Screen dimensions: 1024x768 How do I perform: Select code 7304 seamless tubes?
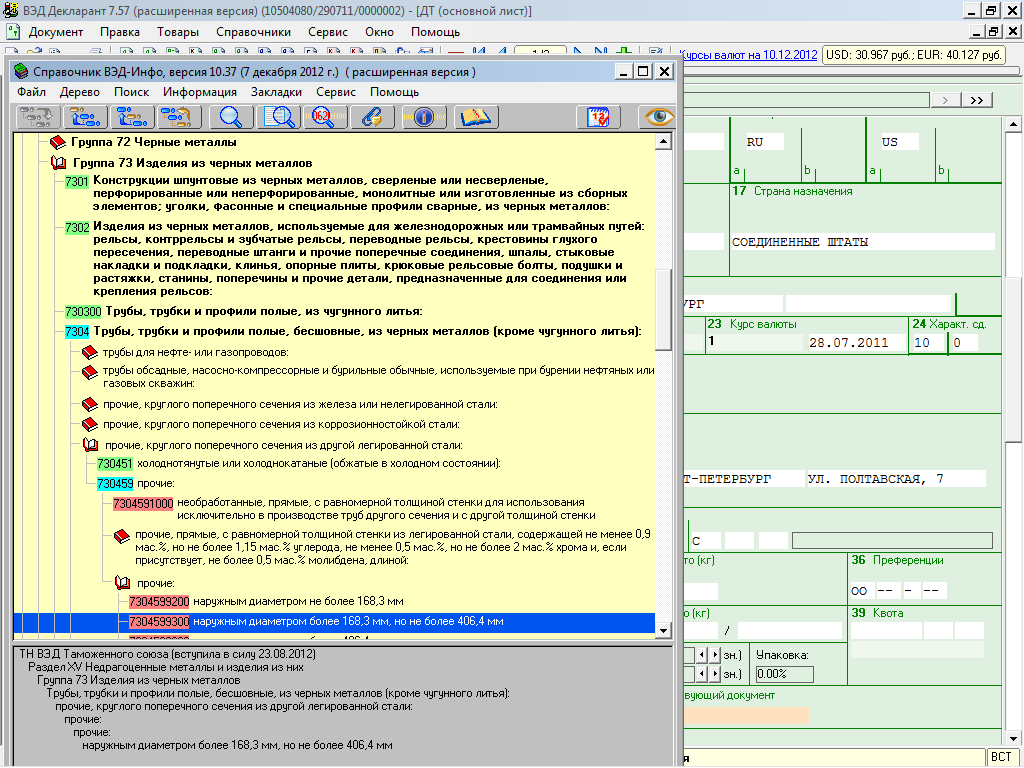(x=77, y=332)
